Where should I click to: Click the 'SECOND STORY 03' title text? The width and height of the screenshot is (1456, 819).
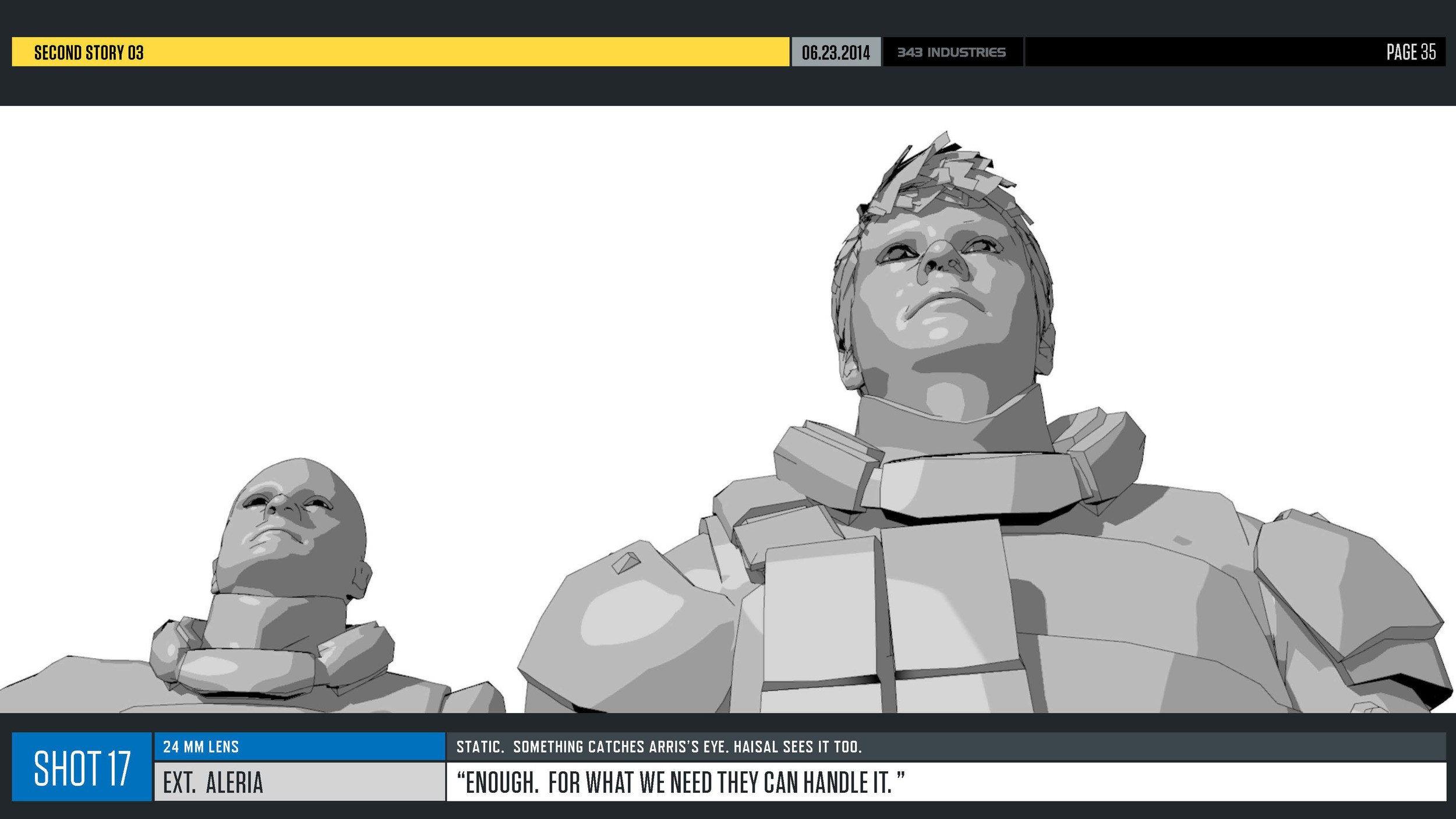pos(89,52)
